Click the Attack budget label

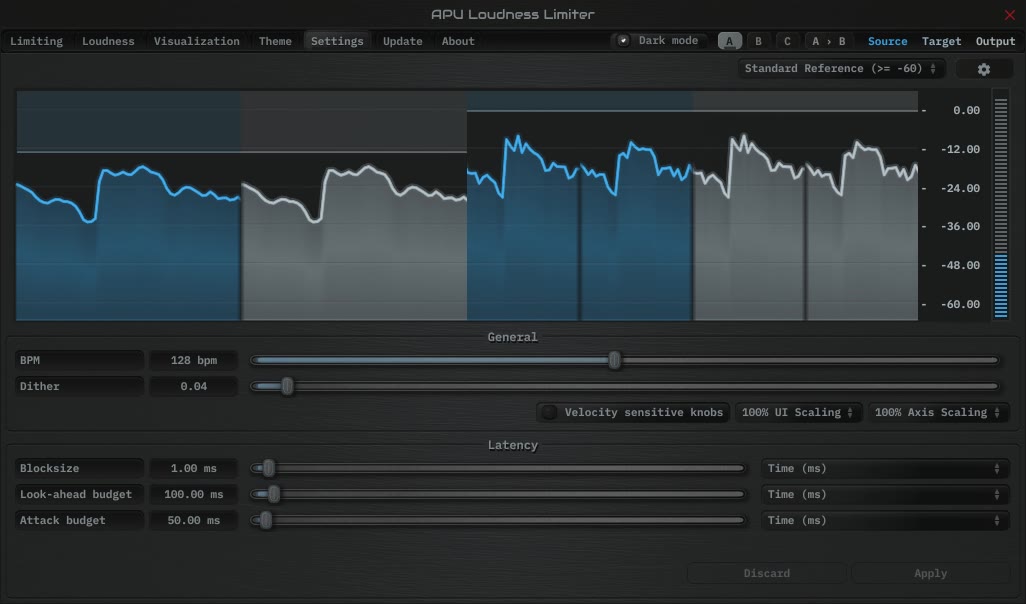(79, 521)
